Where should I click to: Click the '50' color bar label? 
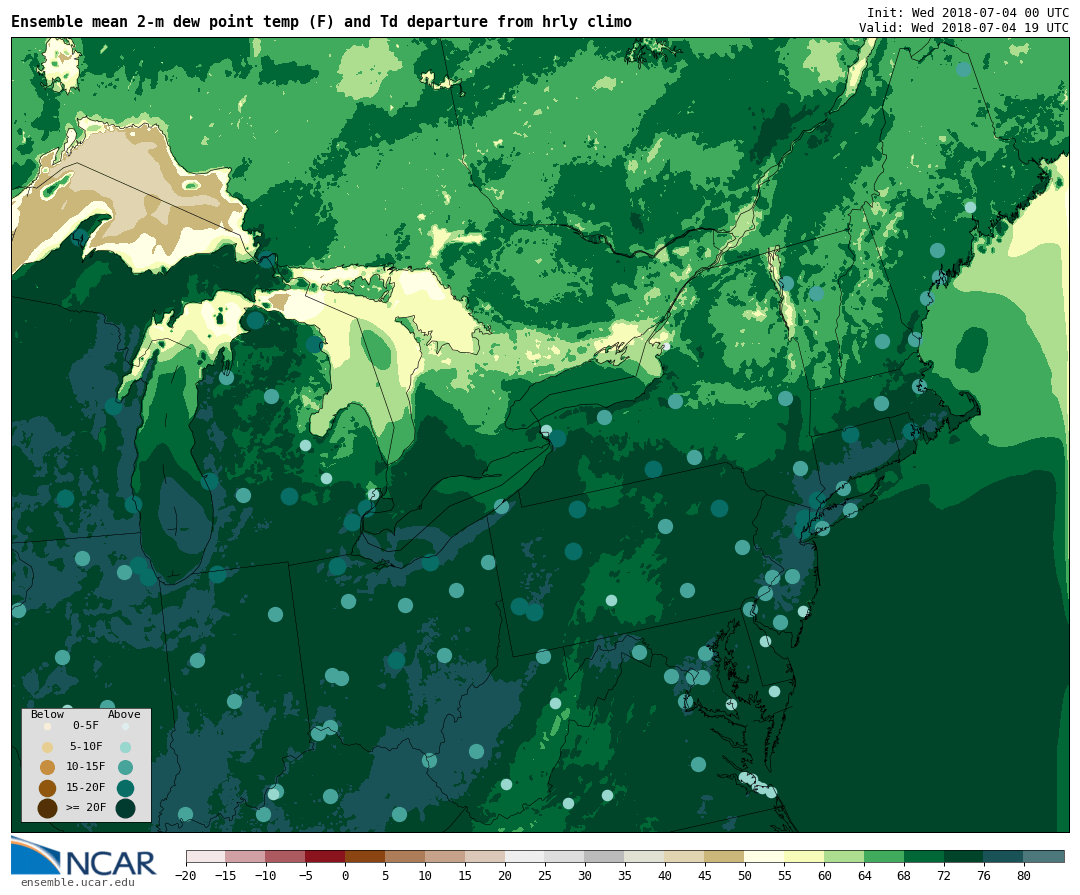(745, 876)
